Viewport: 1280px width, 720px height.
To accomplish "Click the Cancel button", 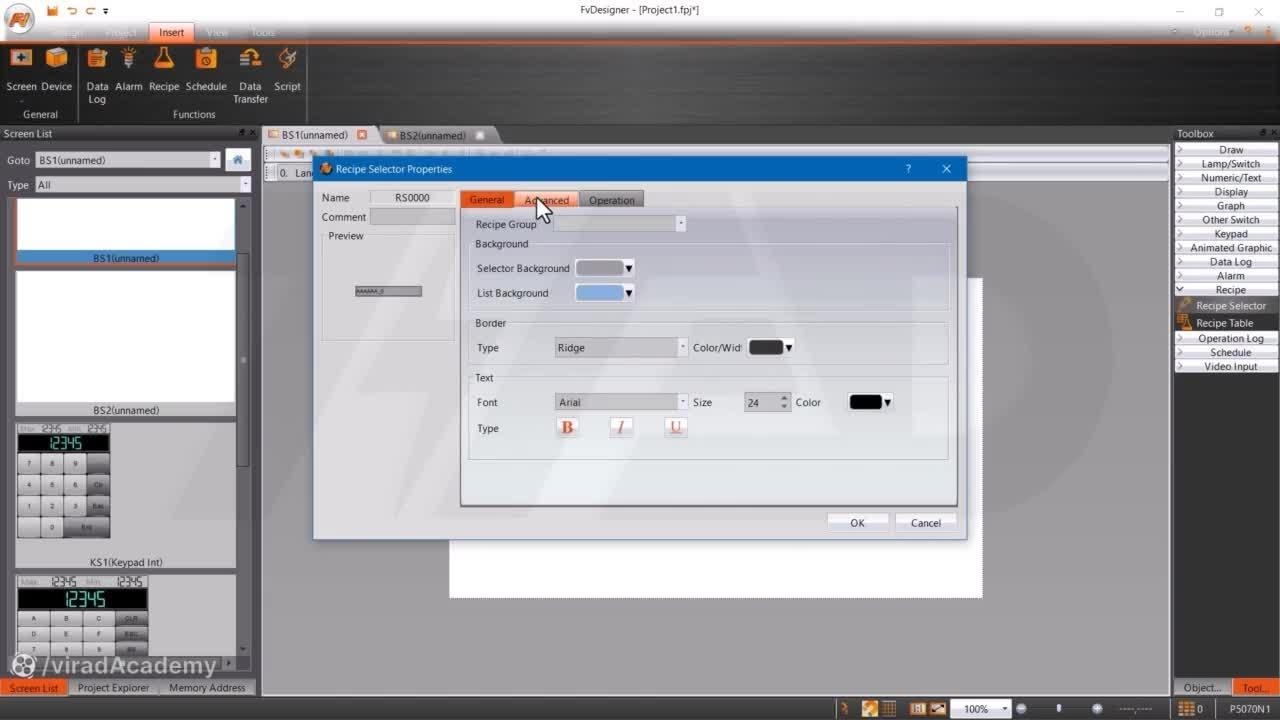I will pos(925,523).
